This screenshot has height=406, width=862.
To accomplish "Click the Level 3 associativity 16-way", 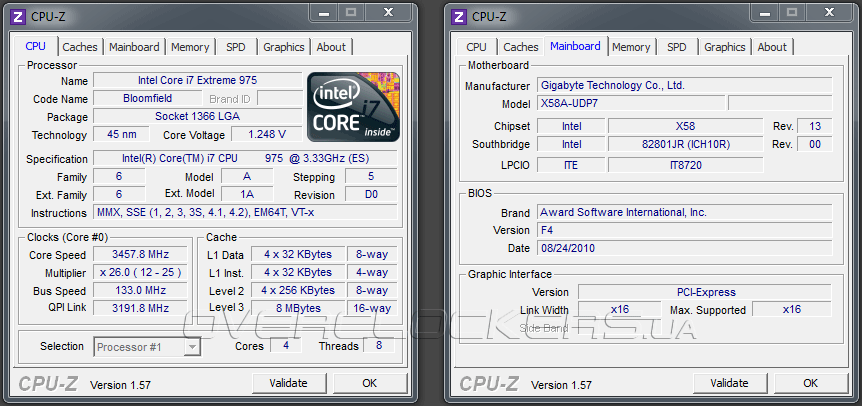I will (x=372, y=308).
